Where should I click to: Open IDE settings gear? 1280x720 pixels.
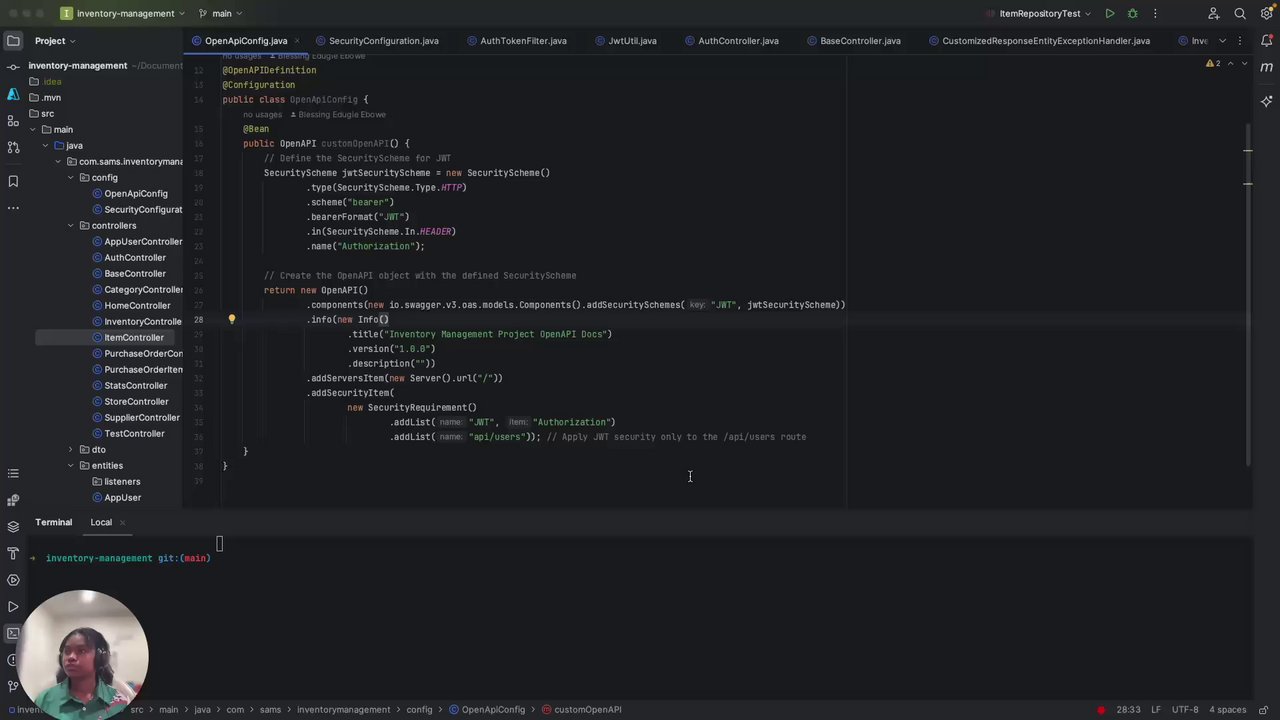pyautogui.click(x=1266, y=14)
